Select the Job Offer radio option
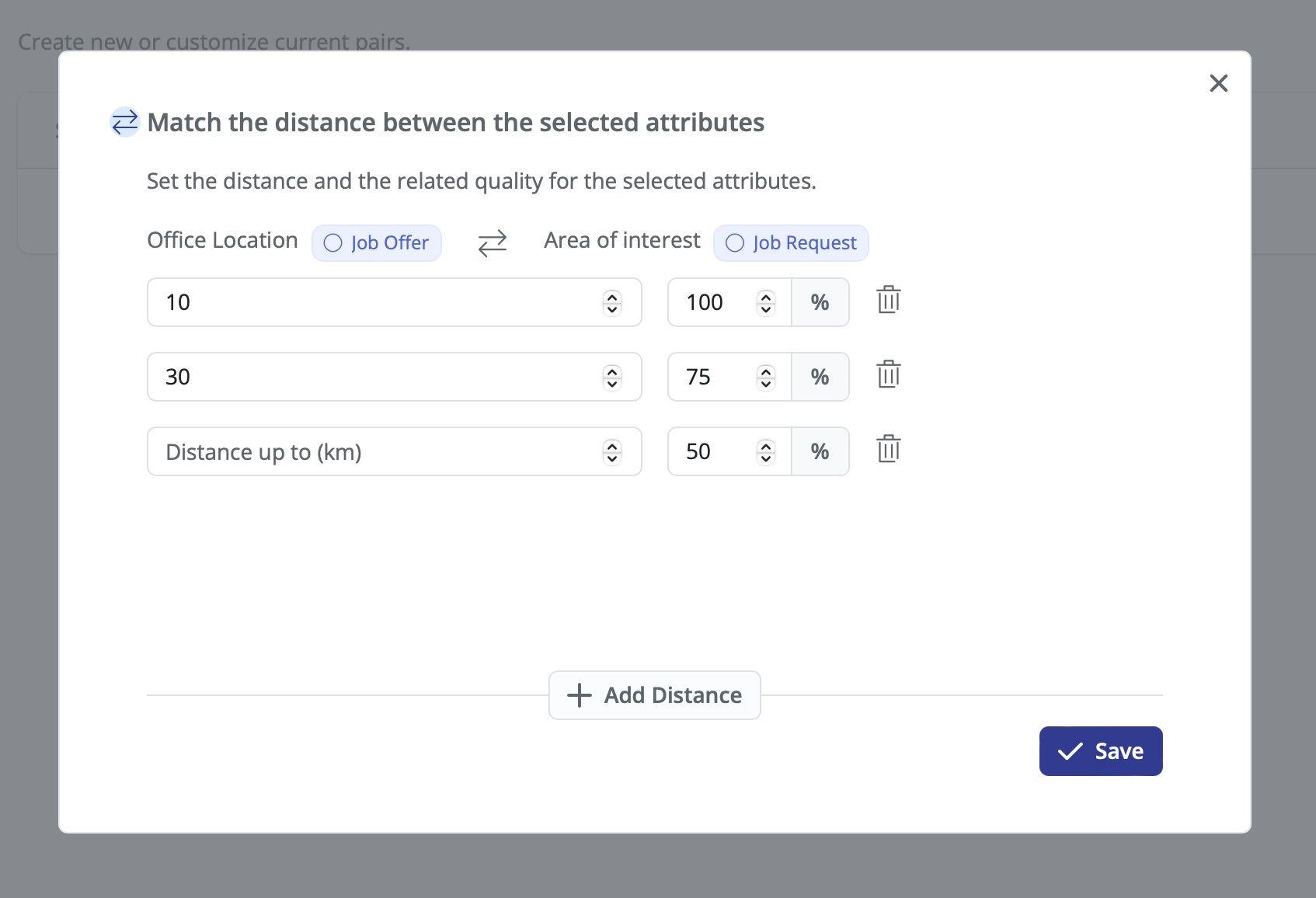Screen dimensions: 1316x898 (333, 243)
